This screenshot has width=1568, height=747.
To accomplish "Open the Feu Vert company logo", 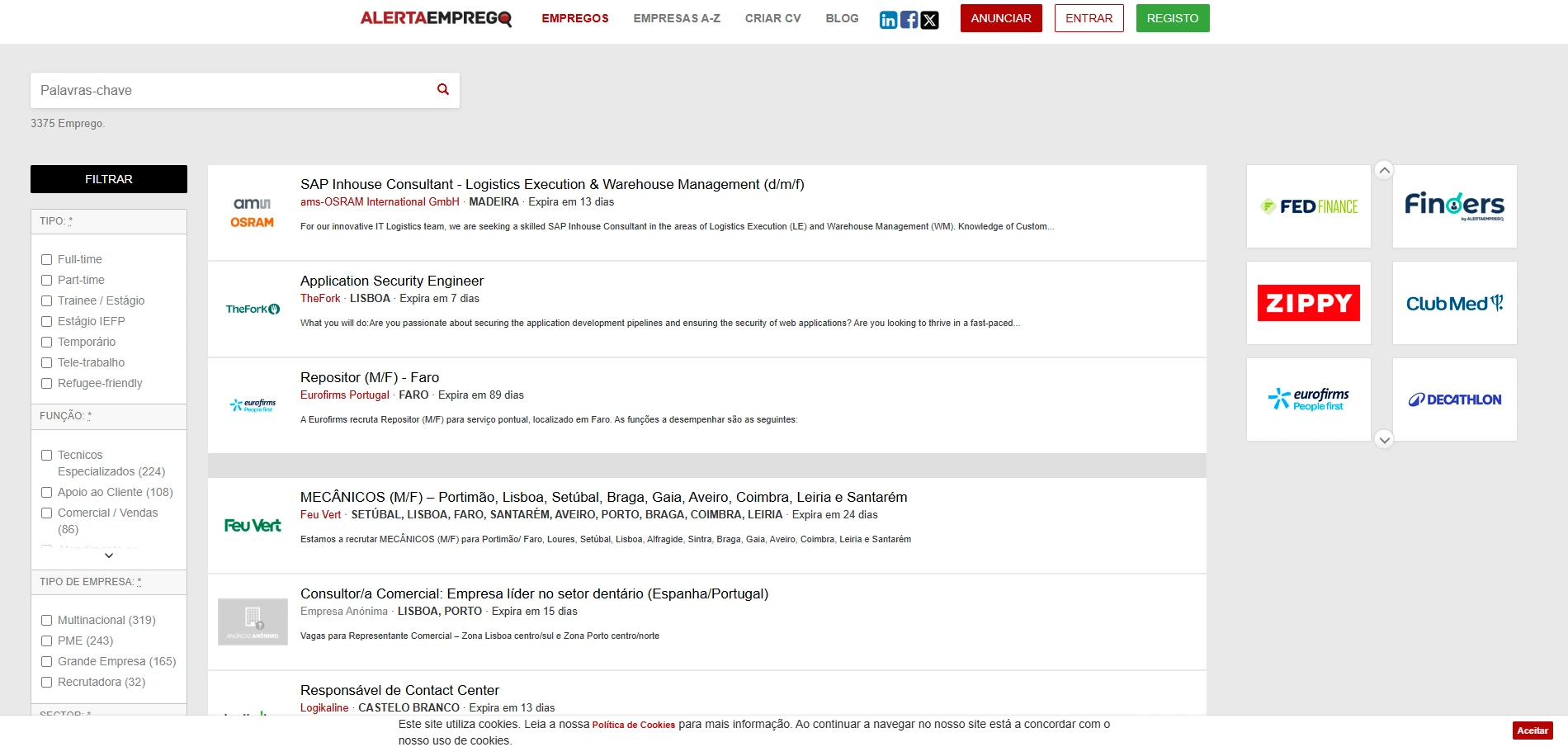I will point(253,525).
